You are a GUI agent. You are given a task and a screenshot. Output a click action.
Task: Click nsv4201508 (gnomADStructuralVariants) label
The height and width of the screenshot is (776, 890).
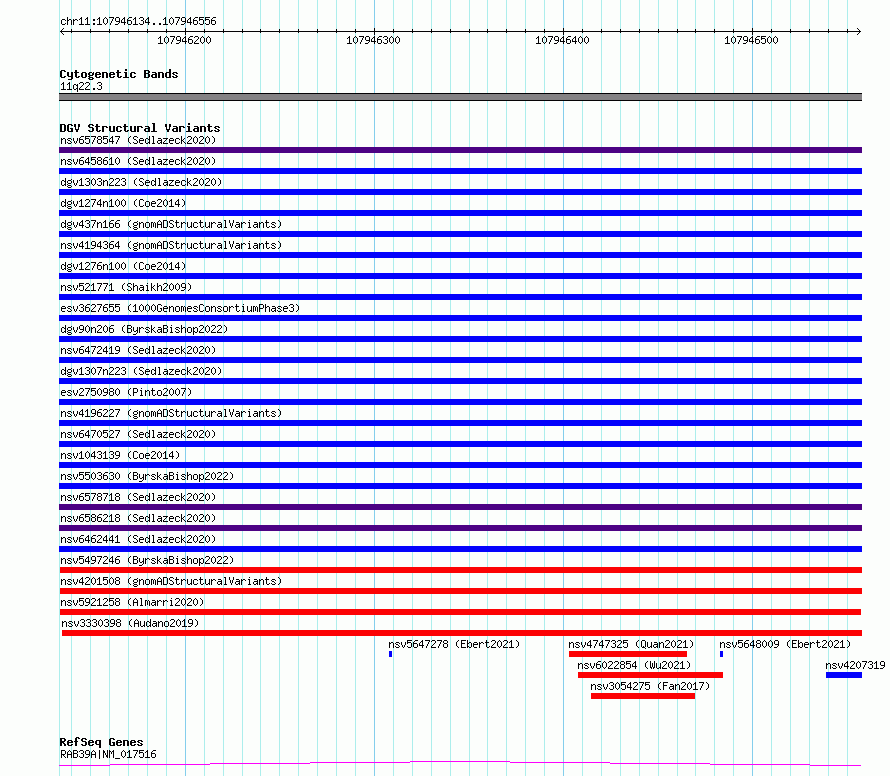(171, 581)
